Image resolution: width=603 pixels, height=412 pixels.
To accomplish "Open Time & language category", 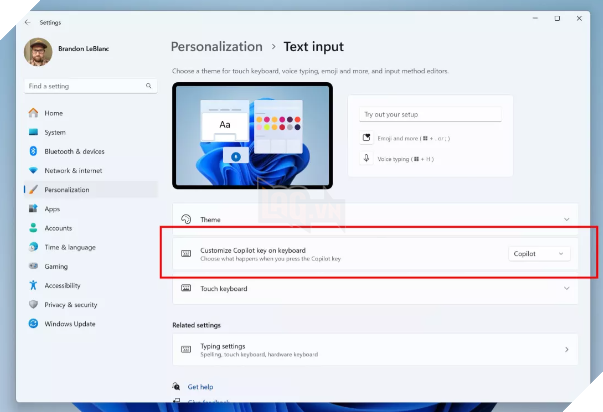I will [x=91, y=247].
